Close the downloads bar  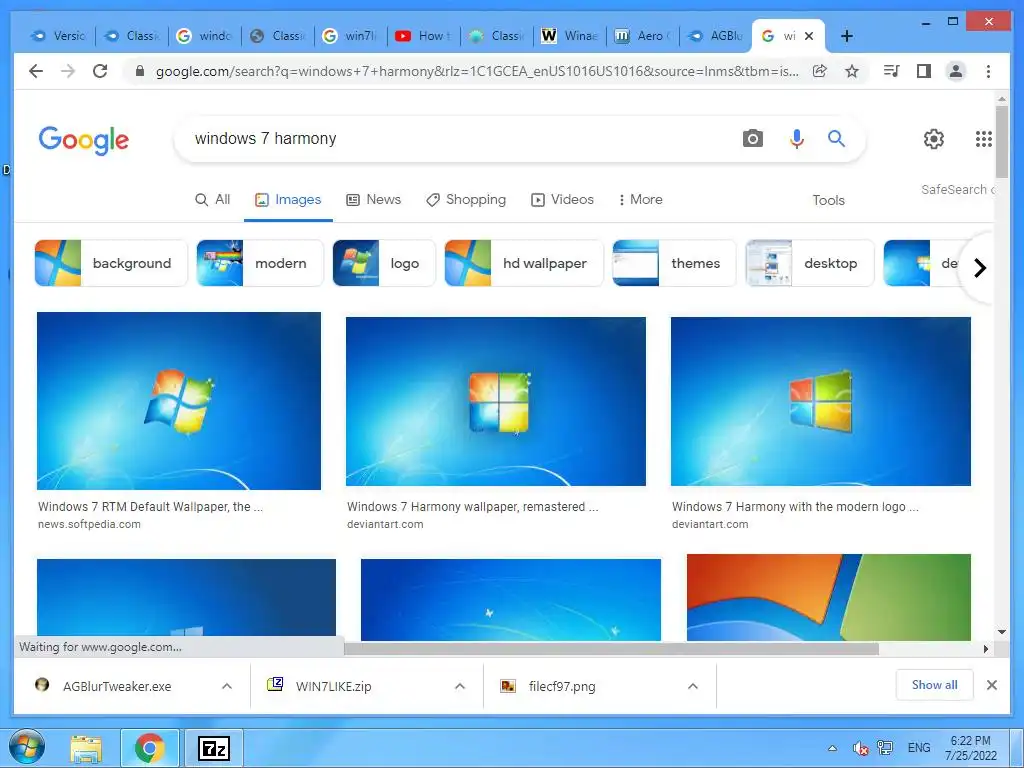[991, 685]
